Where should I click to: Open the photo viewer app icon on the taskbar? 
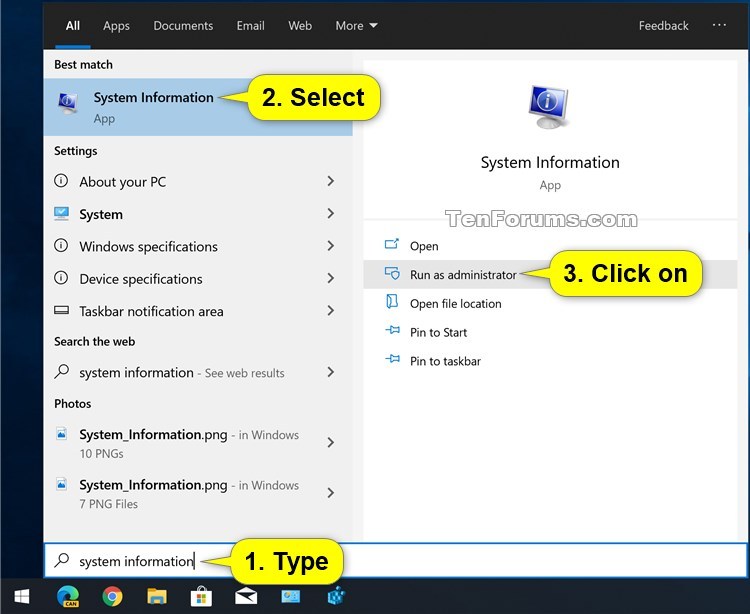pyautogui.click(x=290, y=596)
